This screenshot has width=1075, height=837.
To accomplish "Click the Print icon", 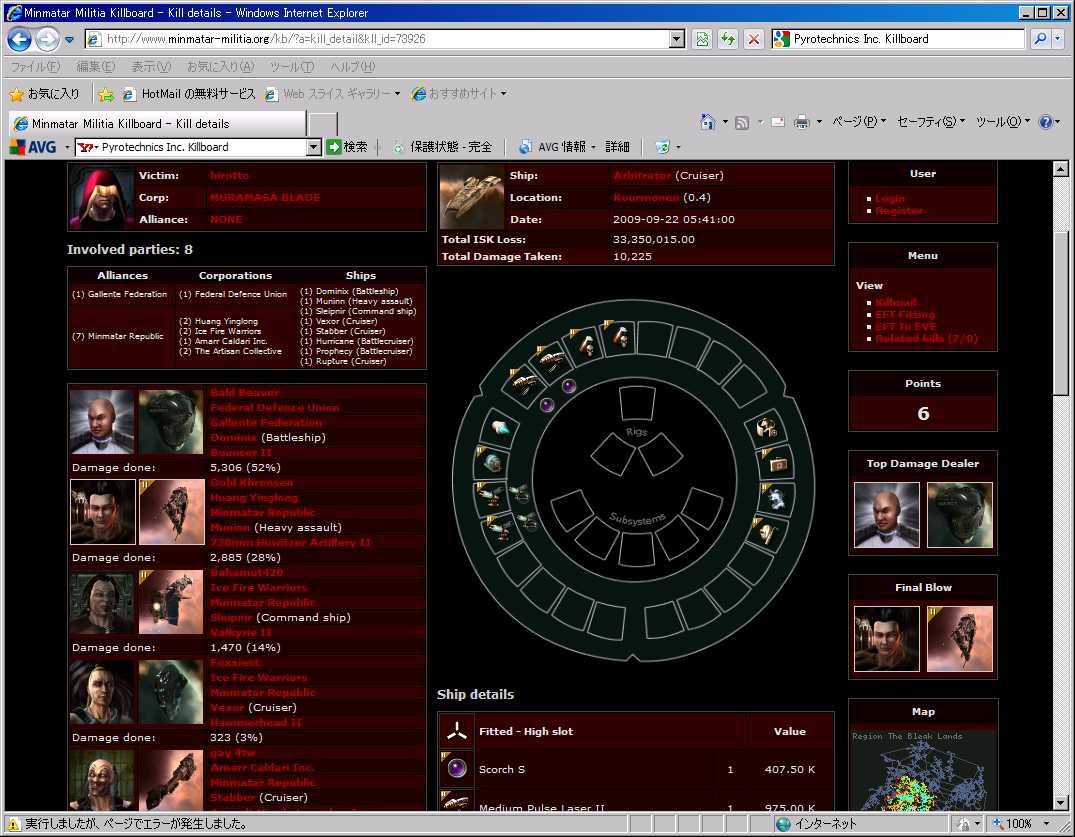I will 801,122.
